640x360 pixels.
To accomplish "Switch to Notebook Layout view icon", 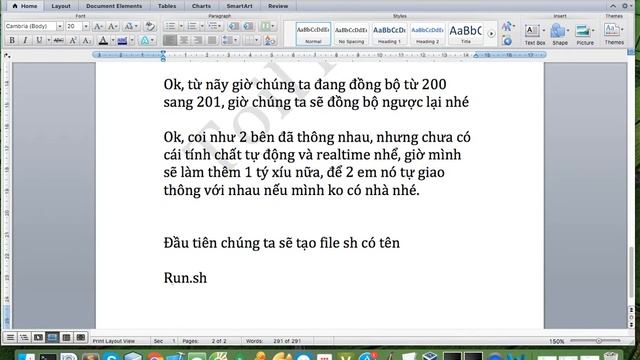I will coord(66,337).
